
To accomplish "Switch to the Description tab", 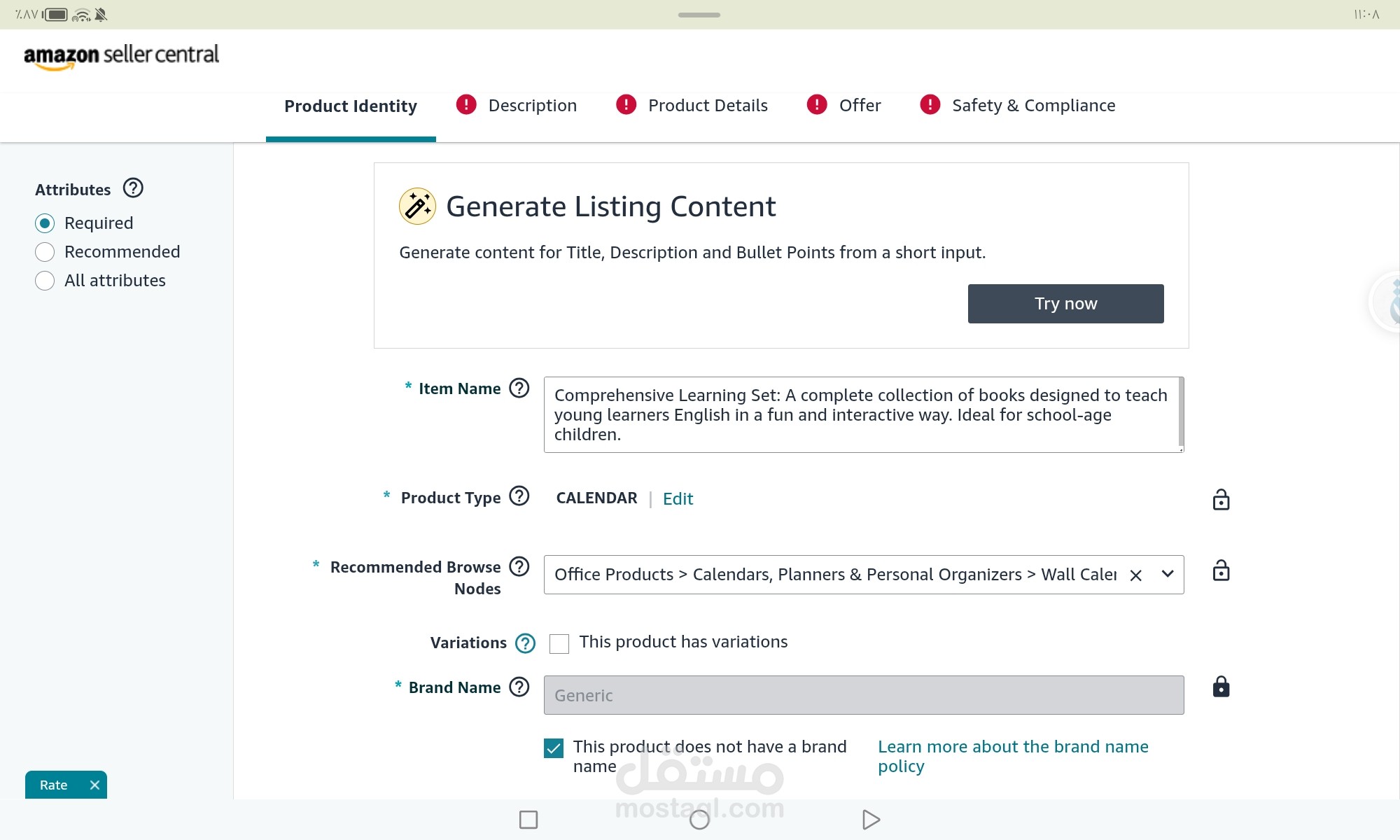I will coord(532,106).
